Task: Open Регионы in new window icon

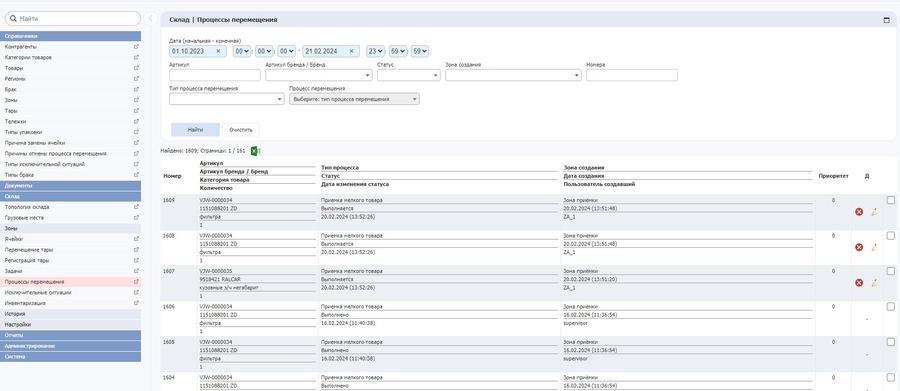Action: point(136,79)
